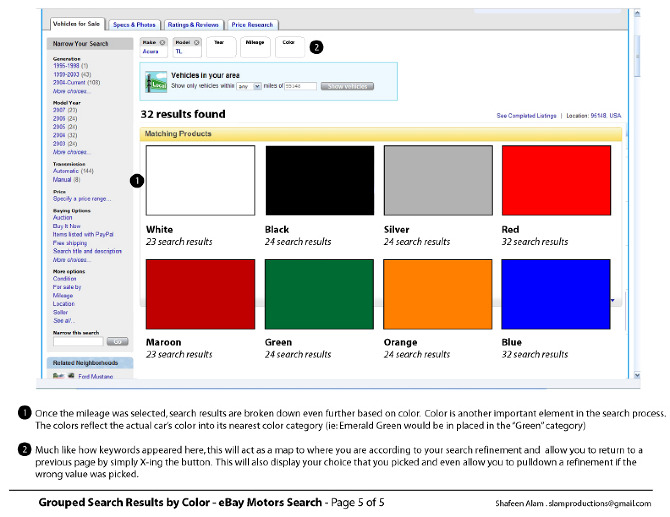Open the Mileage breadcrumb filter box
Image resolution: width=670 pixels, height=517 pixels.
[x=255, y=47]
